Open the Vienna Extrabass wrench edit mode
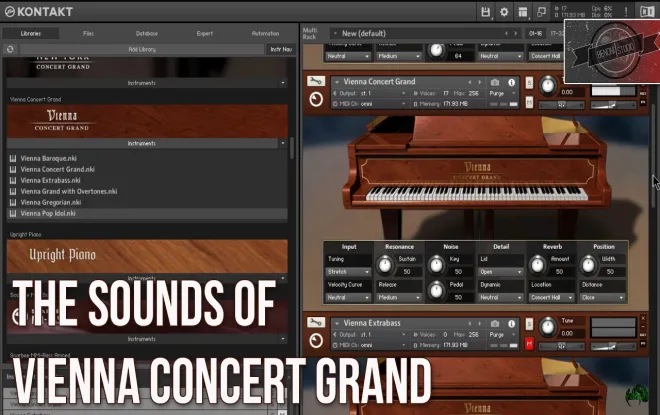Image resolution: width=660 pixels, height=415 pixels. coord(316,322)
